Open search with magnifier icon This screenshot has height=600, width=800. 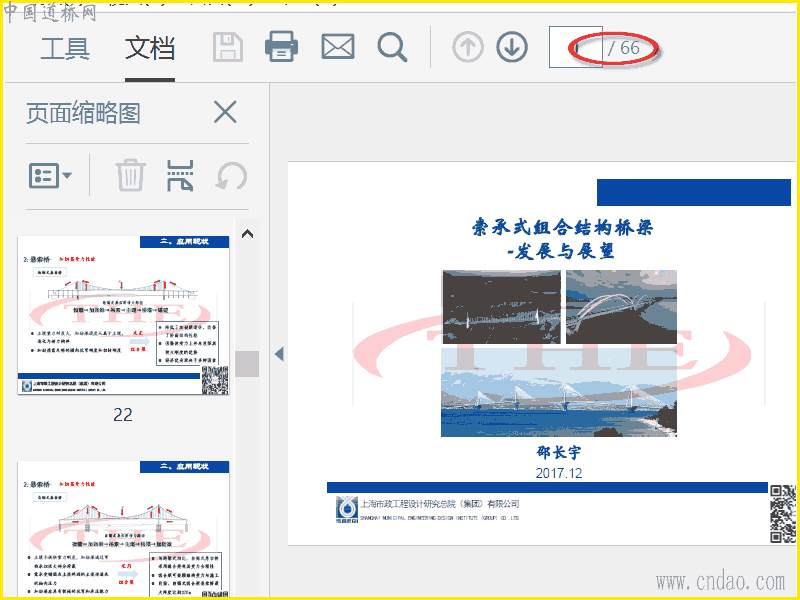click(392, 47)
